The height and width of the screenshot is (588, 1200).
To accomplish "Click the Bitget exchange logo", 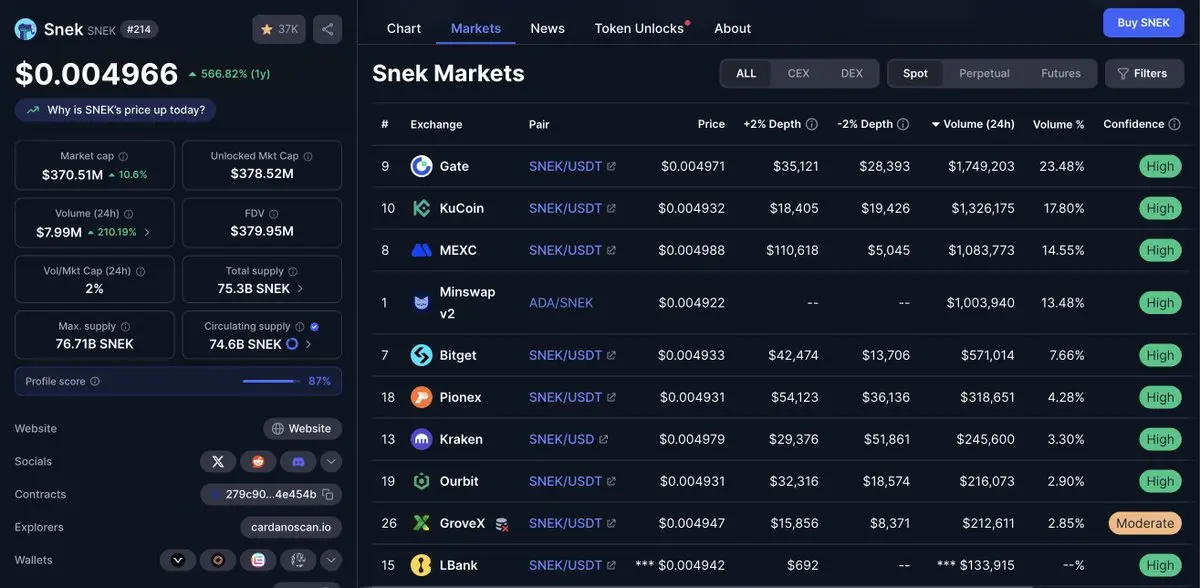I will tap(421, 355).
